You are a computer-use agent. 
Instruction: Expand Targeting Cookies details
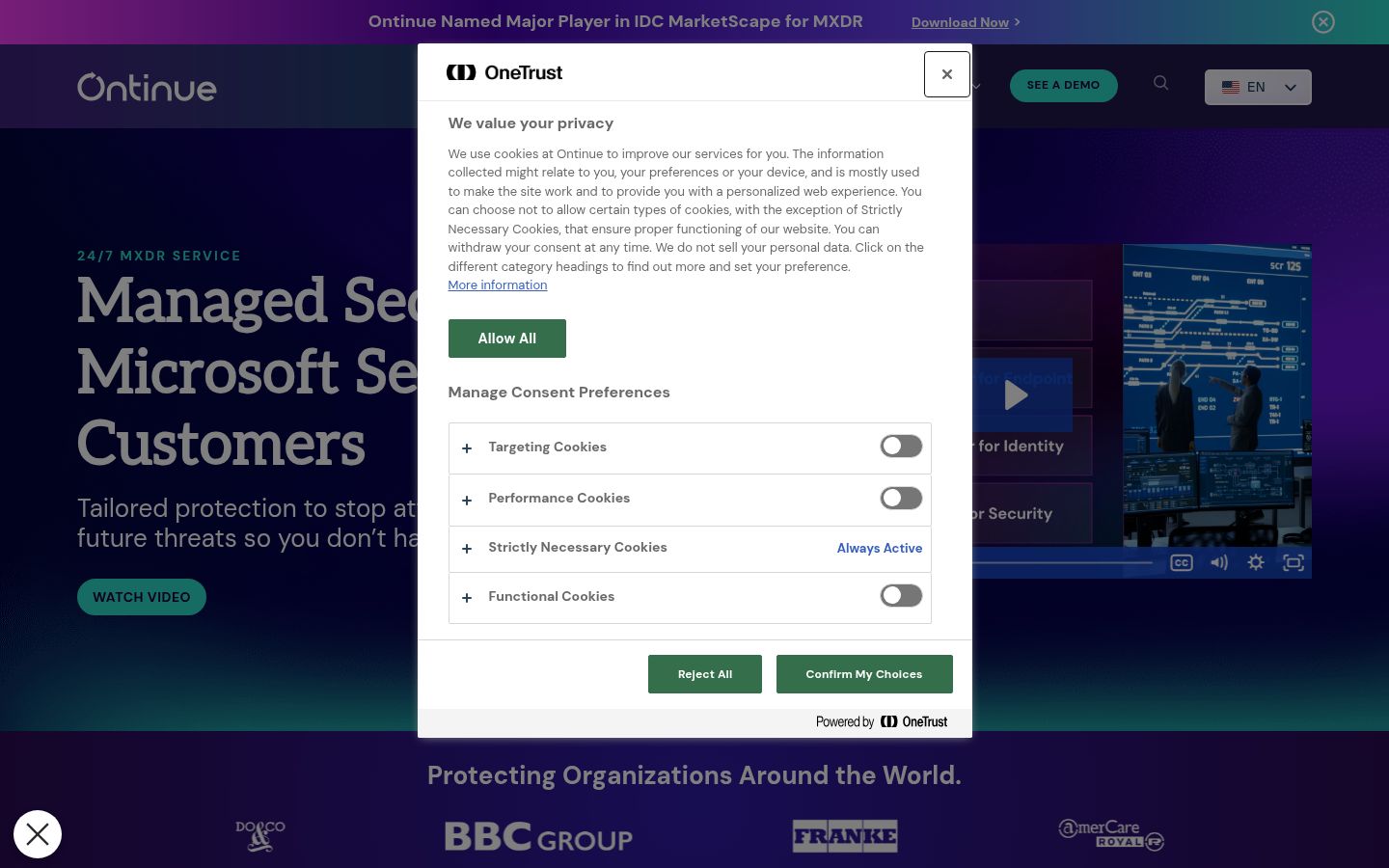coord(467,448)
